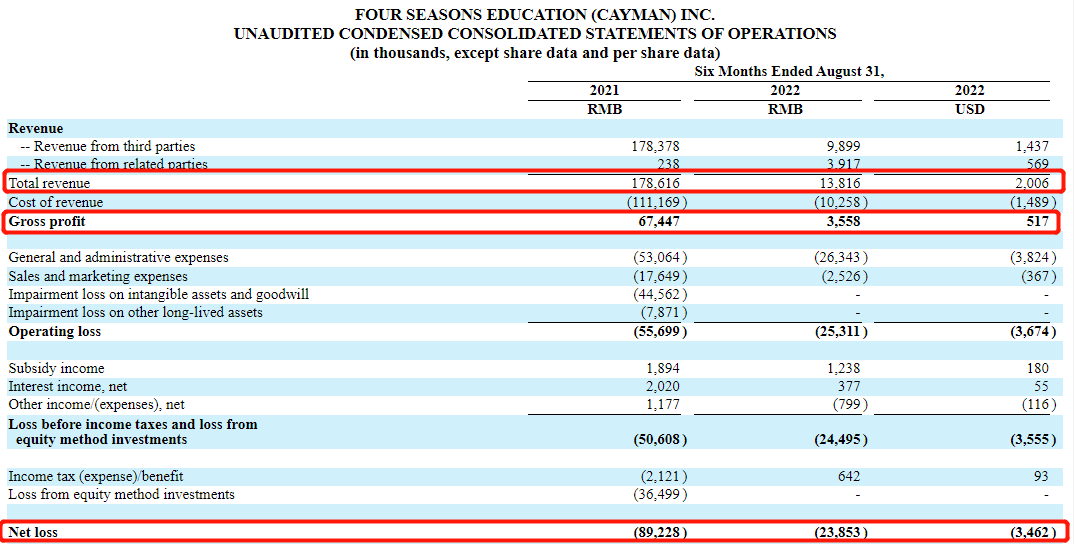The width and height of the screenshot is (1074, 544).
Task: Click 'Income tax (expense)/benefit' row label
Action: click(96, 476)
